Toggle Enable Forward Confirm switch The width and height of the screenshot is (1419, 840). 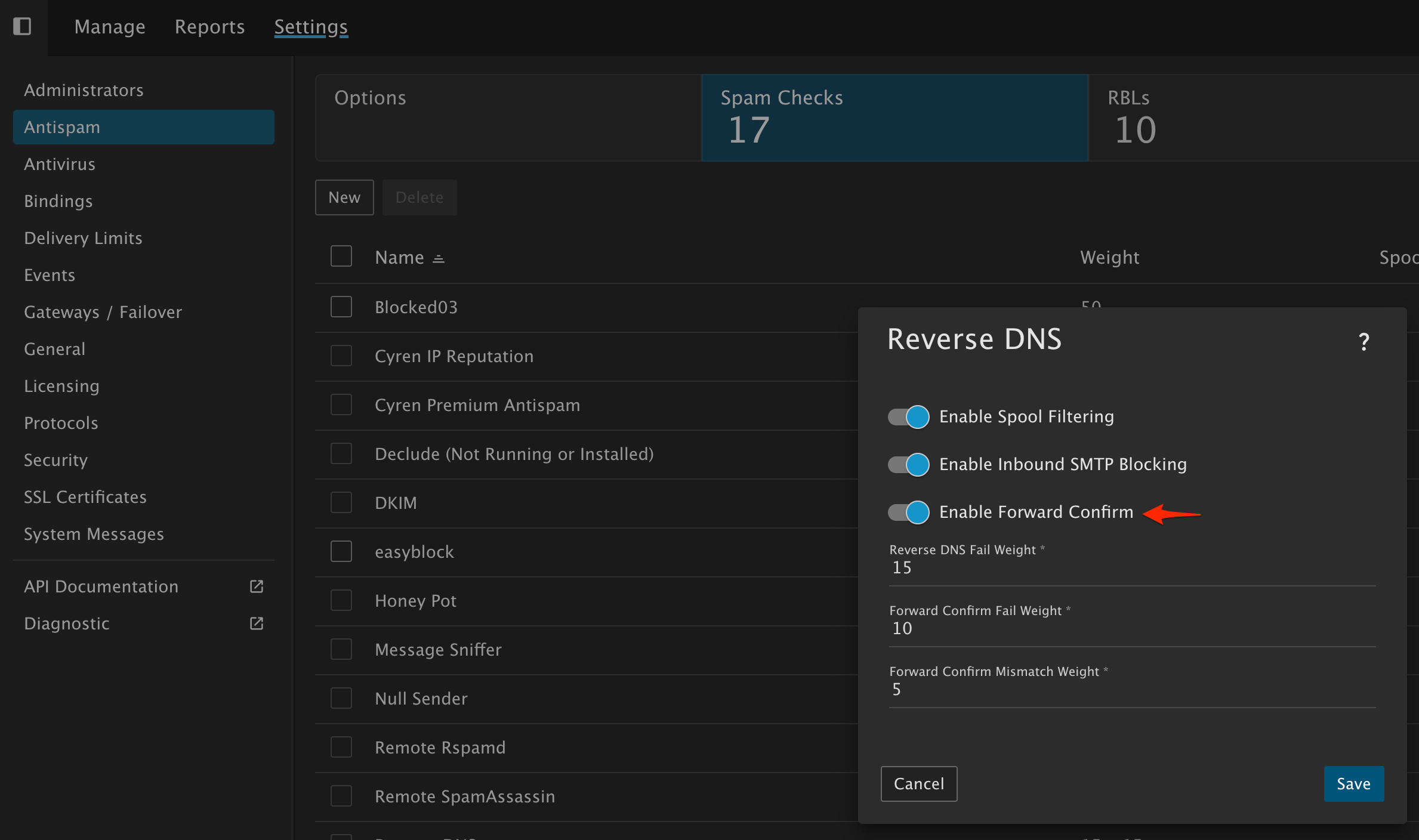tap(908, 512)
